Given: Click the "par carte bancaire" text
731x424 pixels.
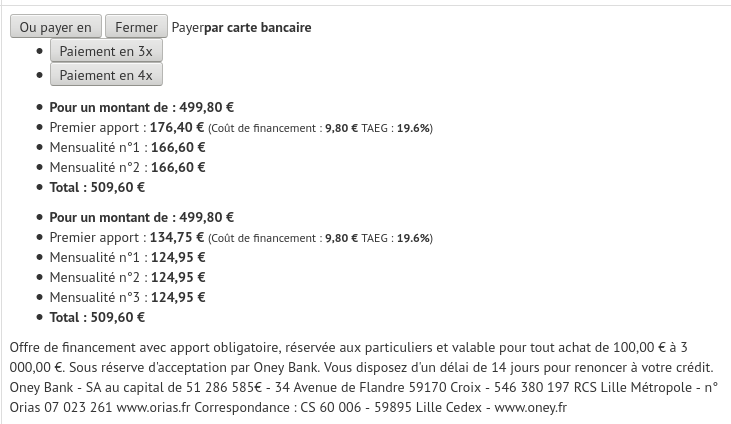Looking at the screenshot, I should coord(257,27).
